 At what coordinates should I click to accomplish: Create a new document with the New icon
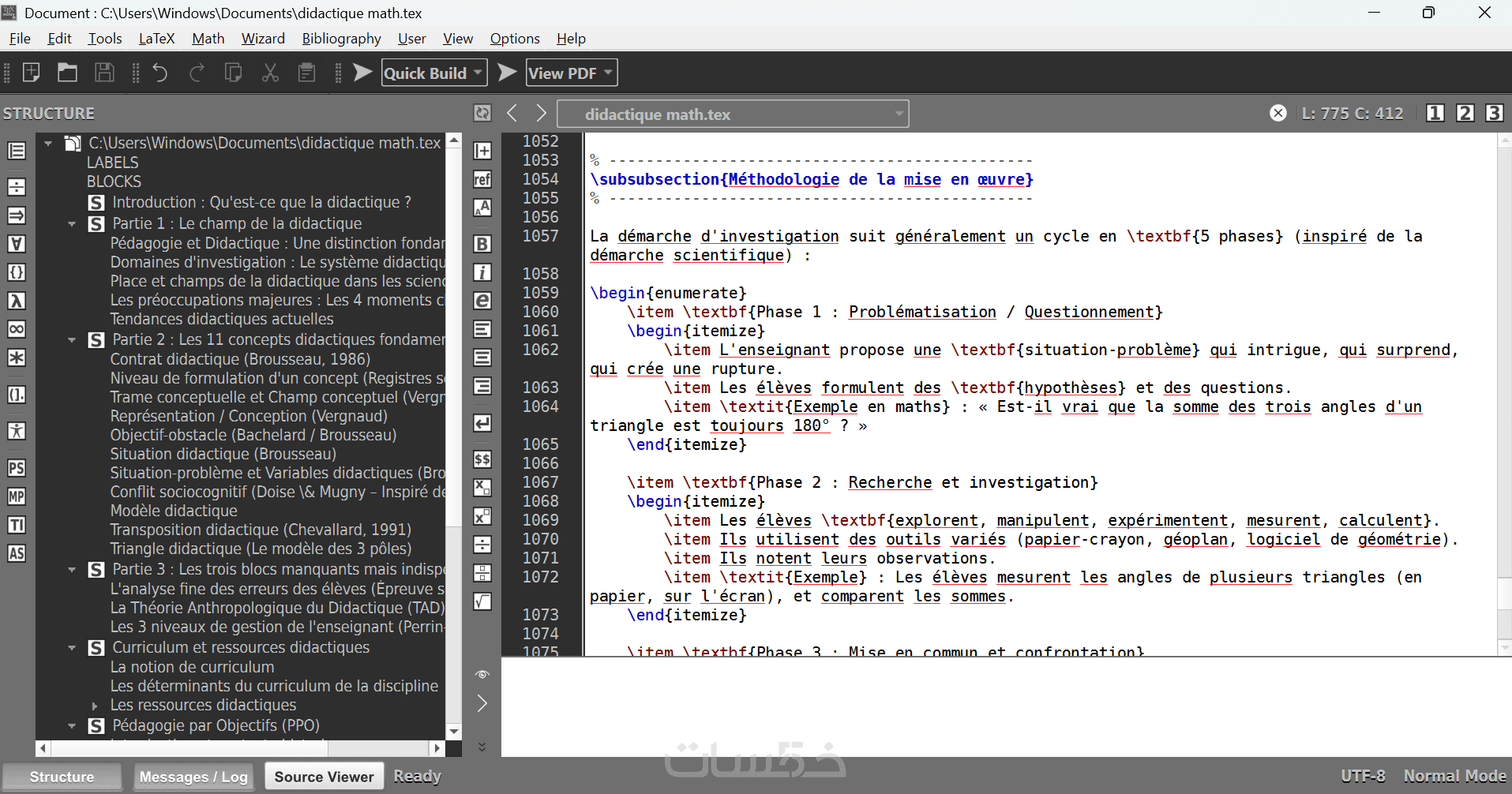pos(31,73)
